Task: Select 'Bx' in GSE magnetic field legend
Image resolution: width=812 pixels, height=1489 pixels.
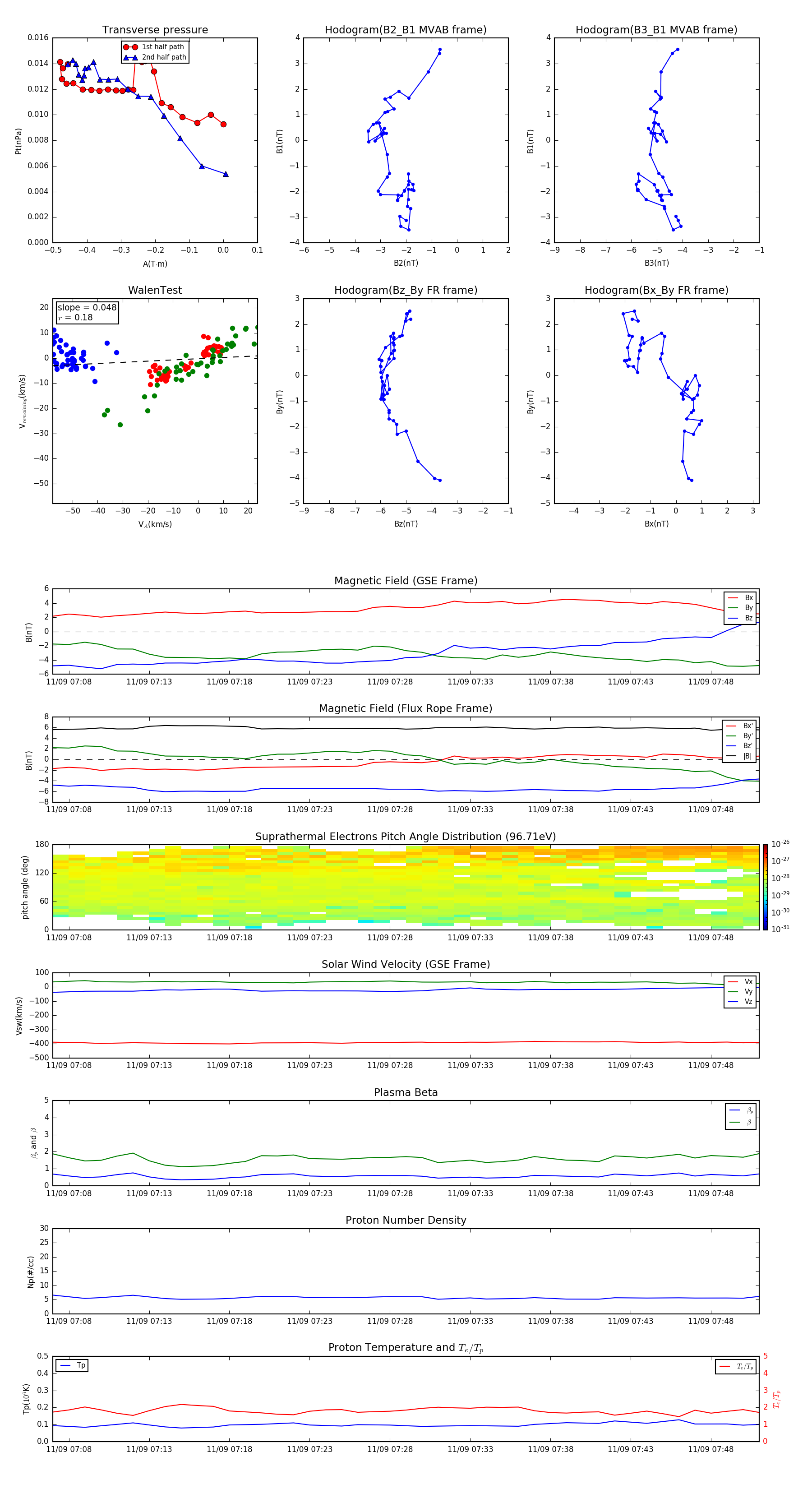Action: click(740, 598)
